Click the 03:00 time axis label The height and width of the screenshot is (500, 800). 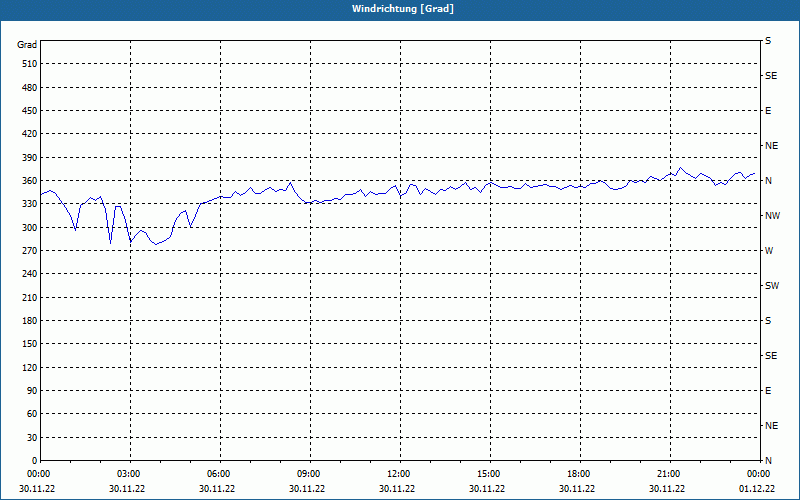(x=130, y=474)
